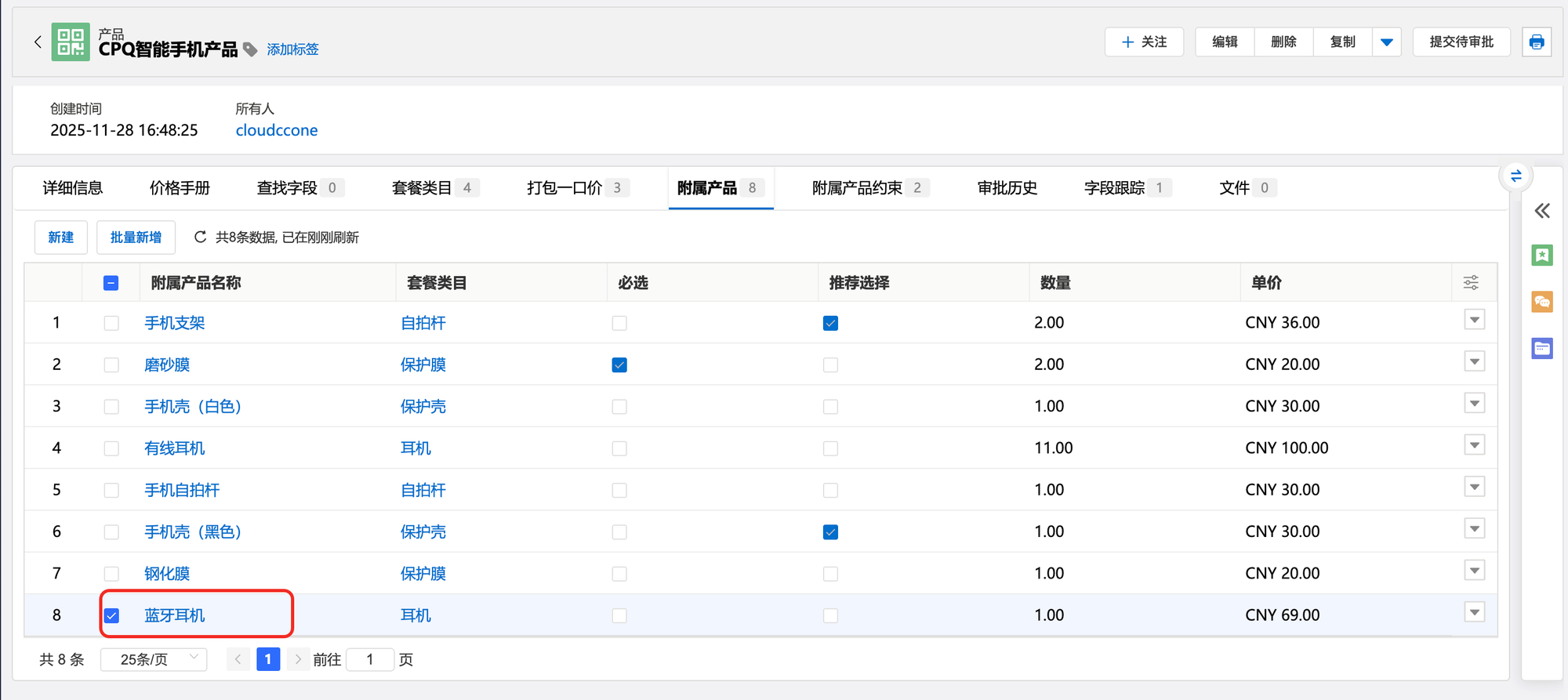Open the 25条/页 page size dropdown
The image size is (1568, 700).
[154, 660]
